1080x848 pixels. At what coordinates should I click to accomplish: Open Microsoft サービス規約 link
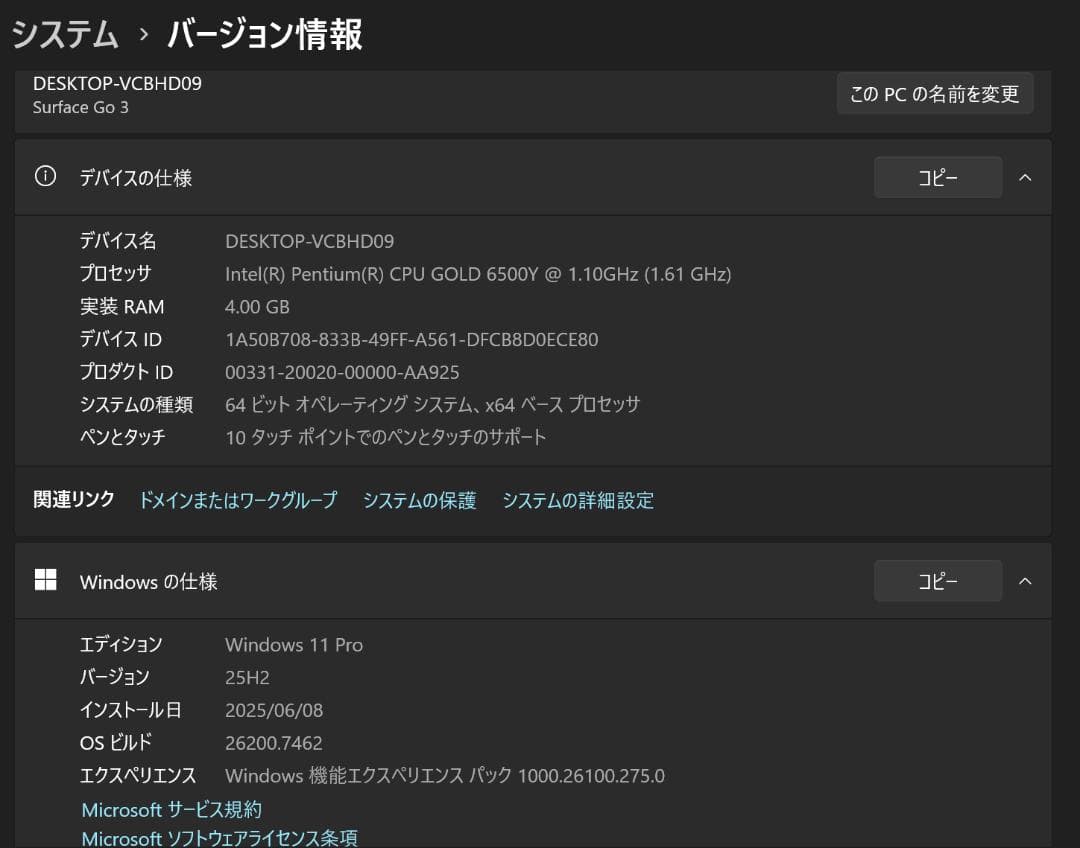click(x=172, y=809)
